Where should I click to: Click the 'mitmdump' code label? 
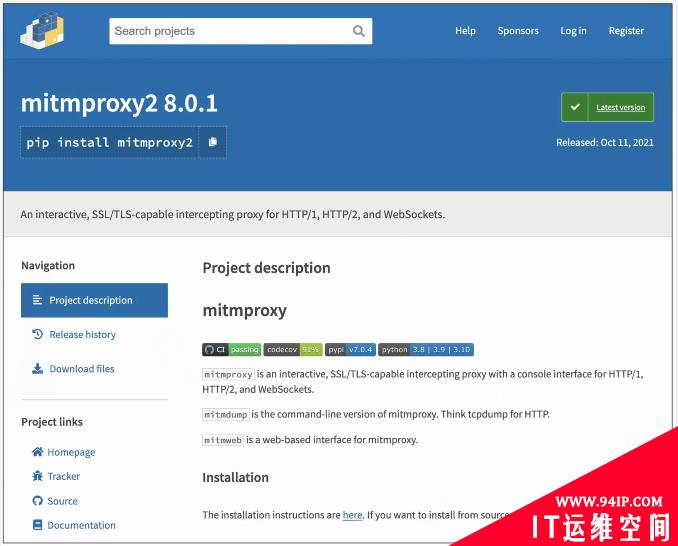click(226, 415)
